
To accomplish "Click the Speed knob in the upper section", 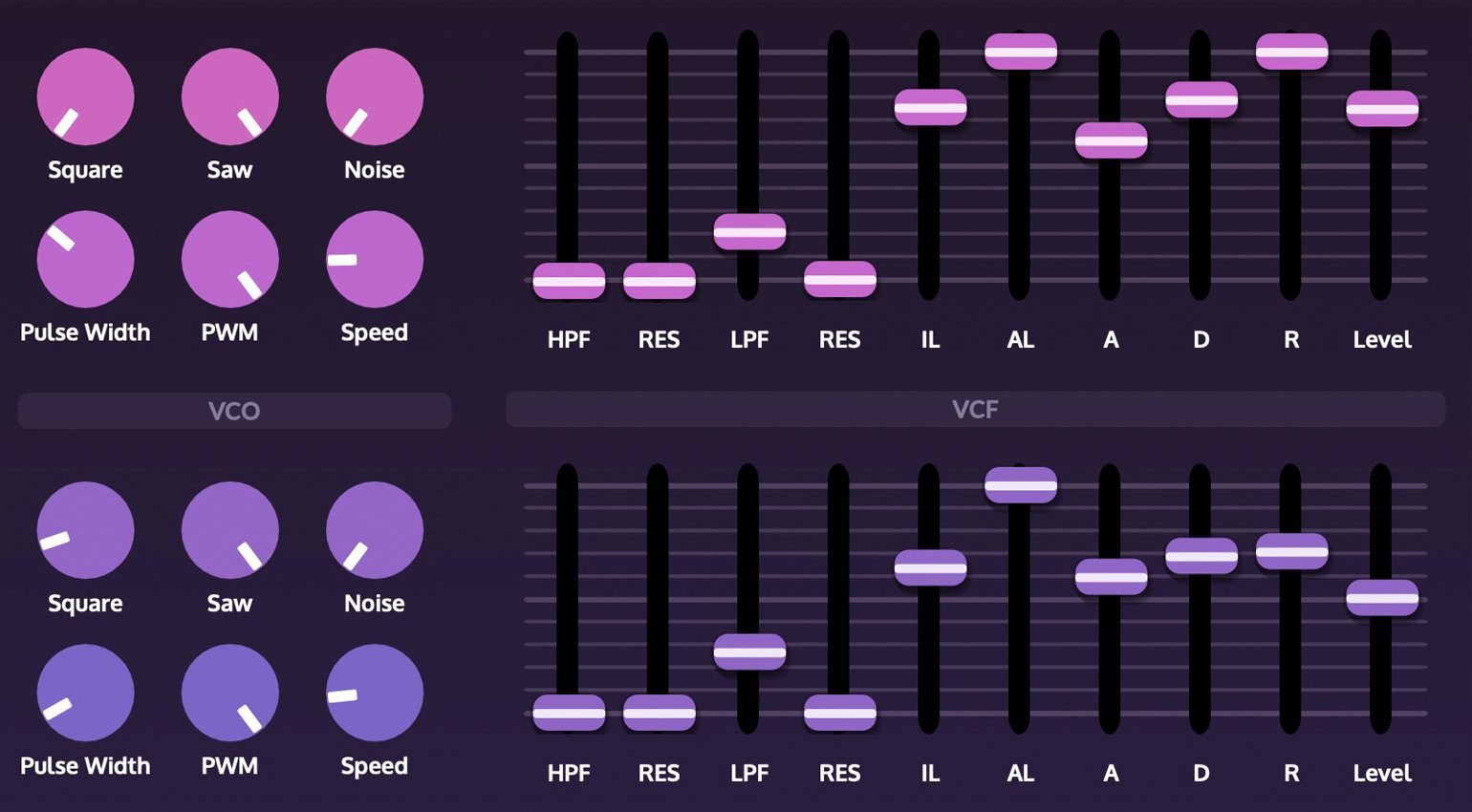I will pyautogui.click(x=374, y=259).
